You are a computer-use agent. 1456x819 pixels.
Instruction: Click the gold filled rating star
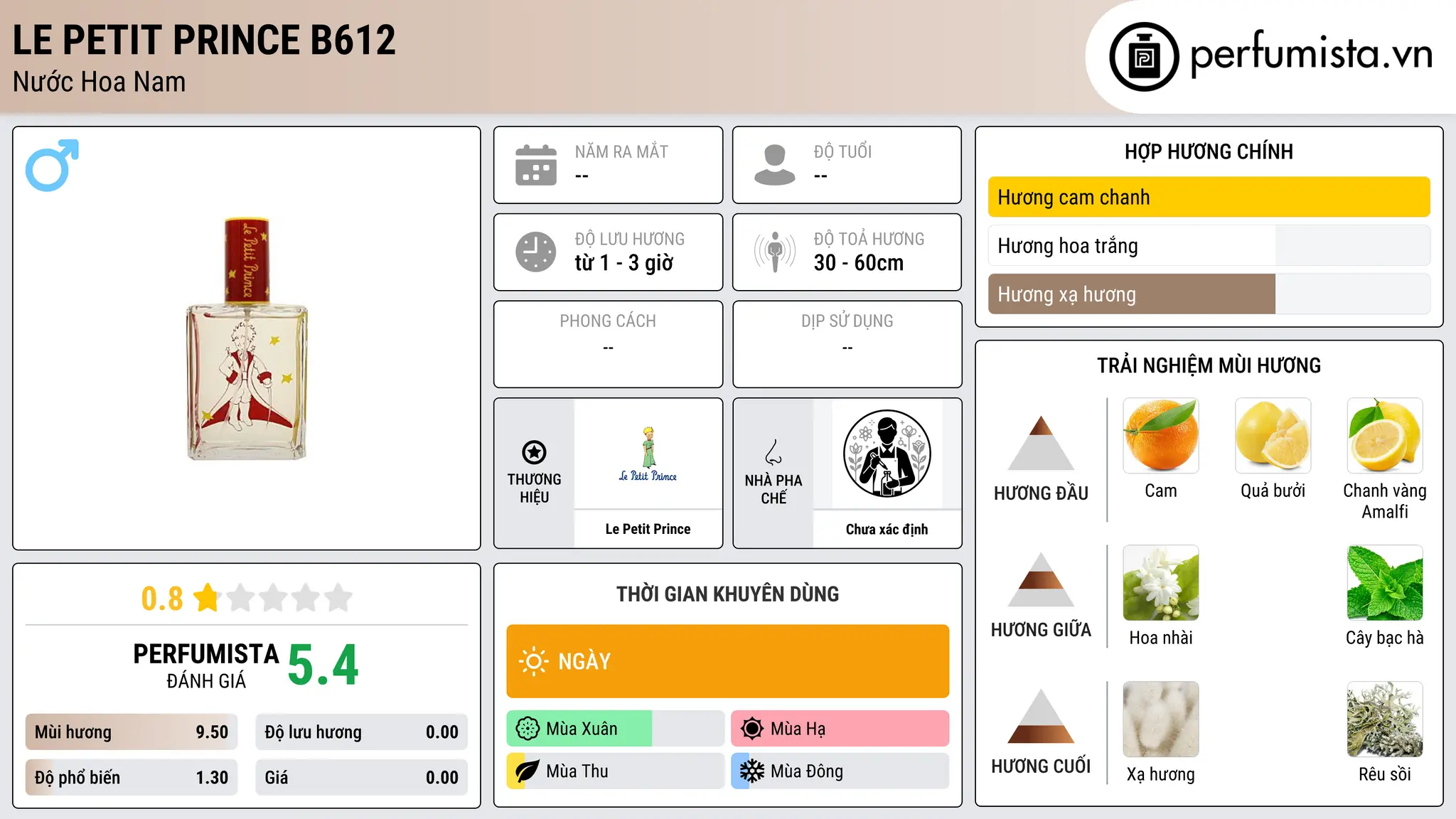207,597
